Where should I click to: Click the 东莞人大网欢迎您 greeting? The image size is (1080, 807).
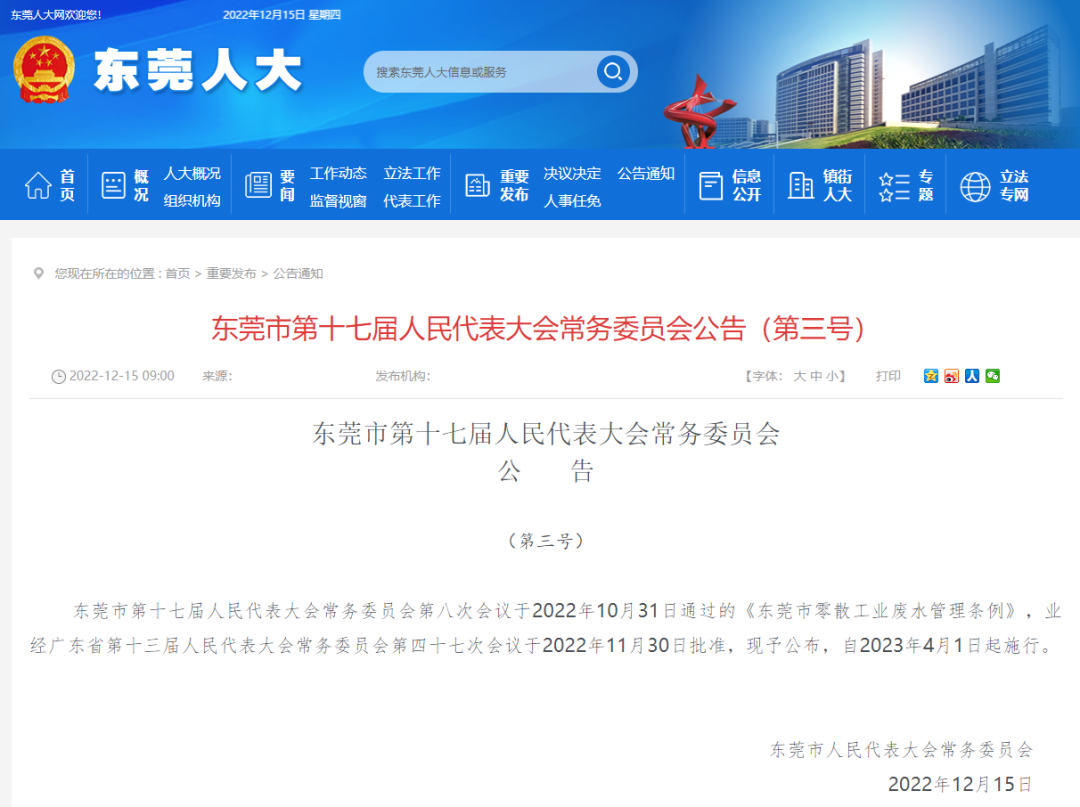pyautogui.click(x=56, y=15)
